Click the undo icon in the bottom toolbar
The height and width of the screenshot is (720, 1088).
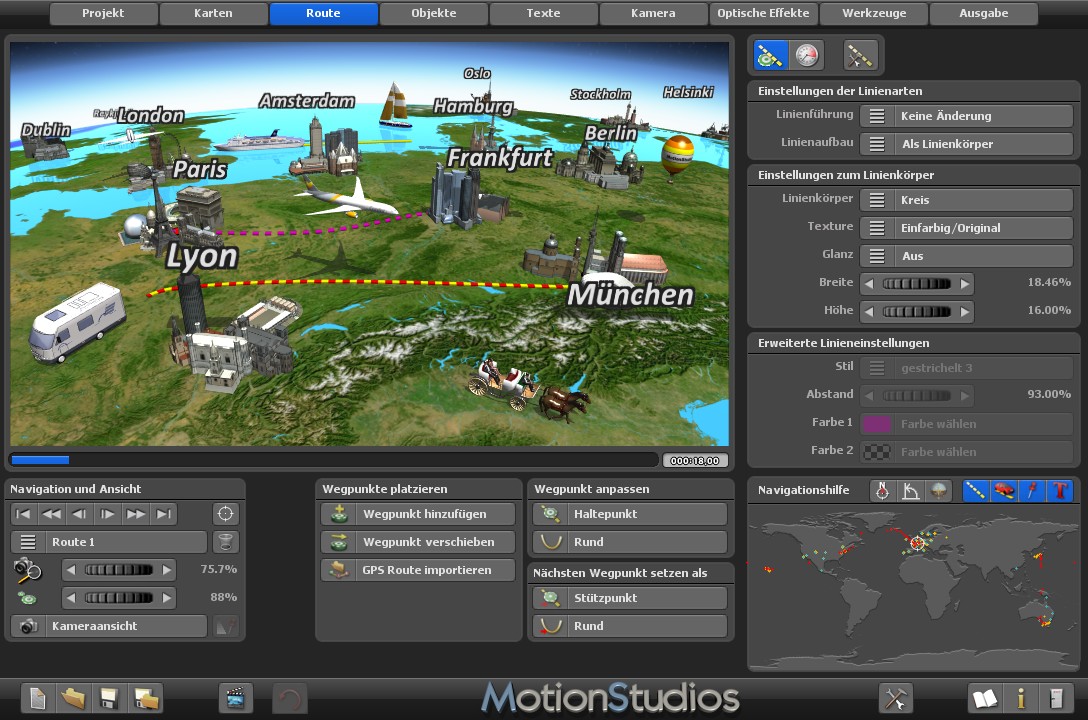pyautogui.click(x=290, y=697)
